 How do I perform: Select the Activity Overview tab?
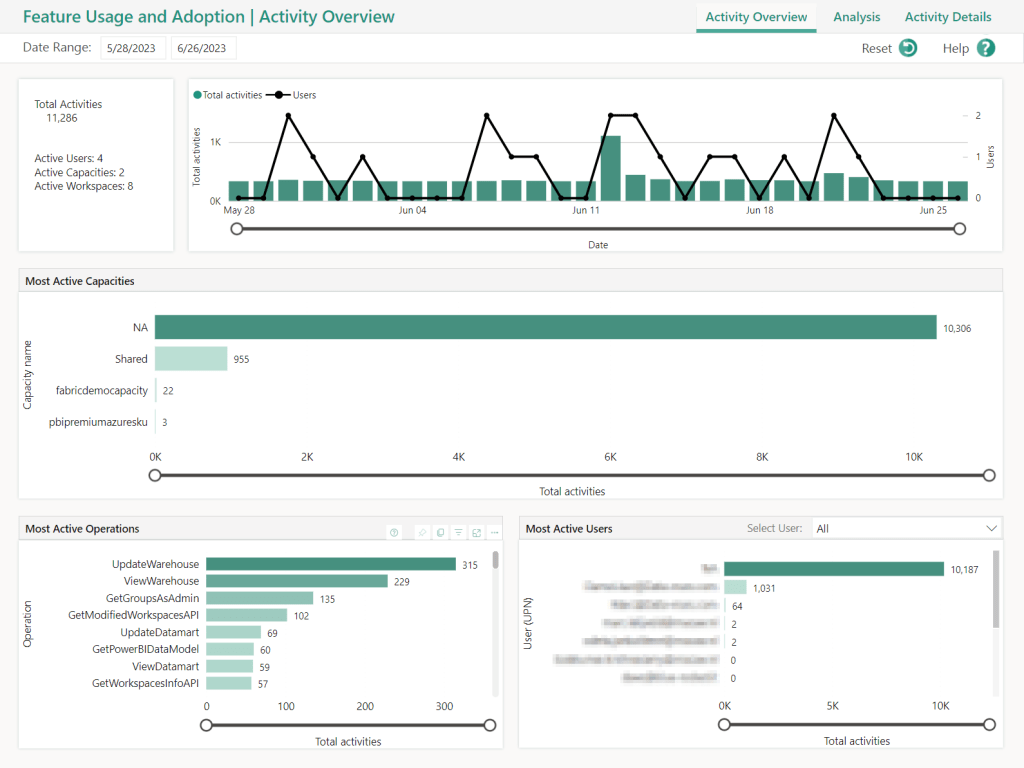[x=756, y=17]
